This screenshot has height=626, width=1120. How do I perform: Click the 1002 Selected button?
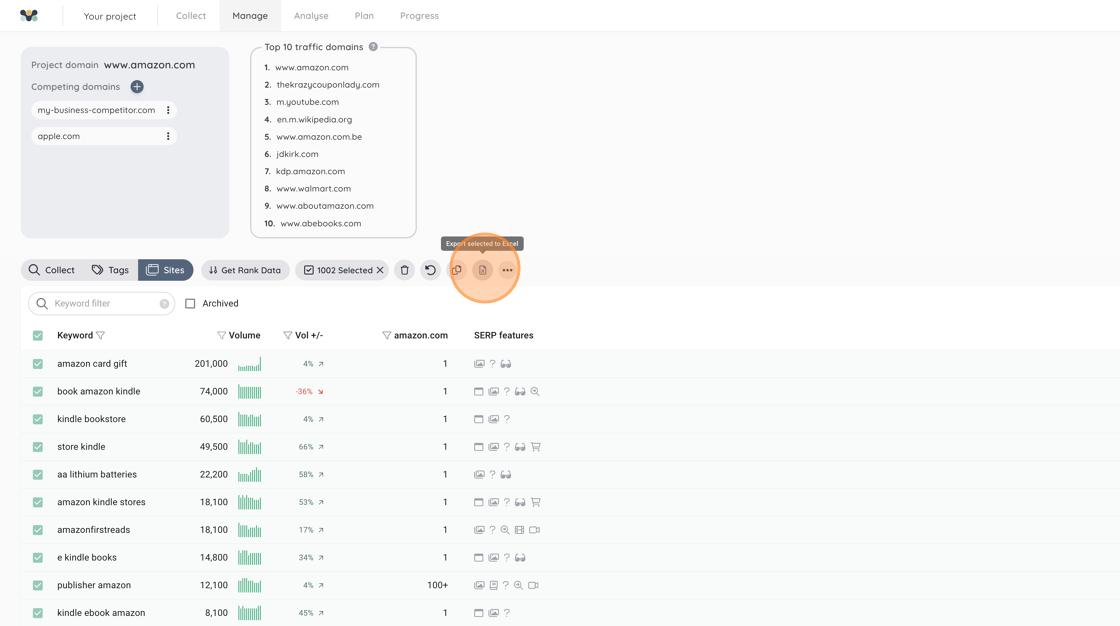coord(341,270)
